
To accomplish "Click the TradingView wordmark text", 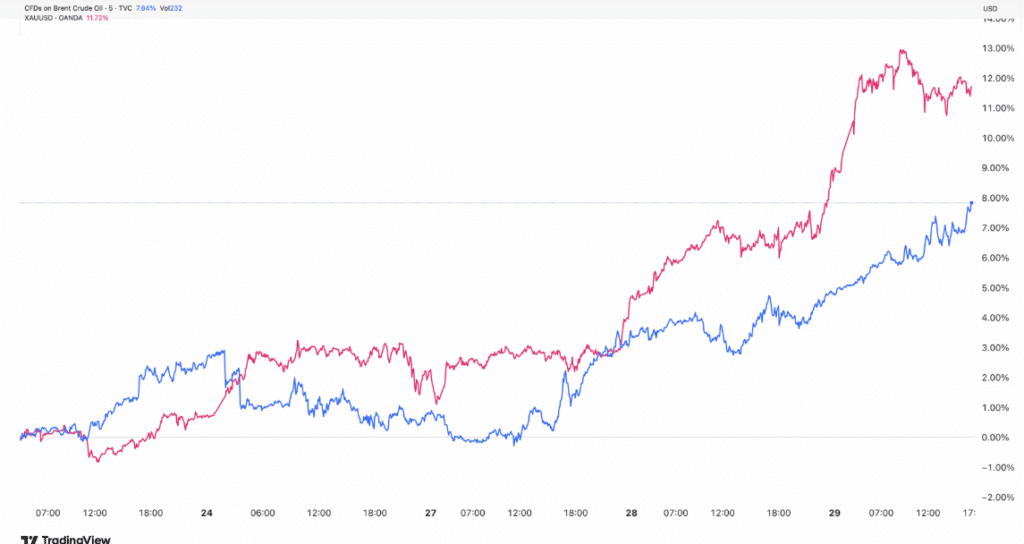I will pyautogui.click(x=78, y=538).
